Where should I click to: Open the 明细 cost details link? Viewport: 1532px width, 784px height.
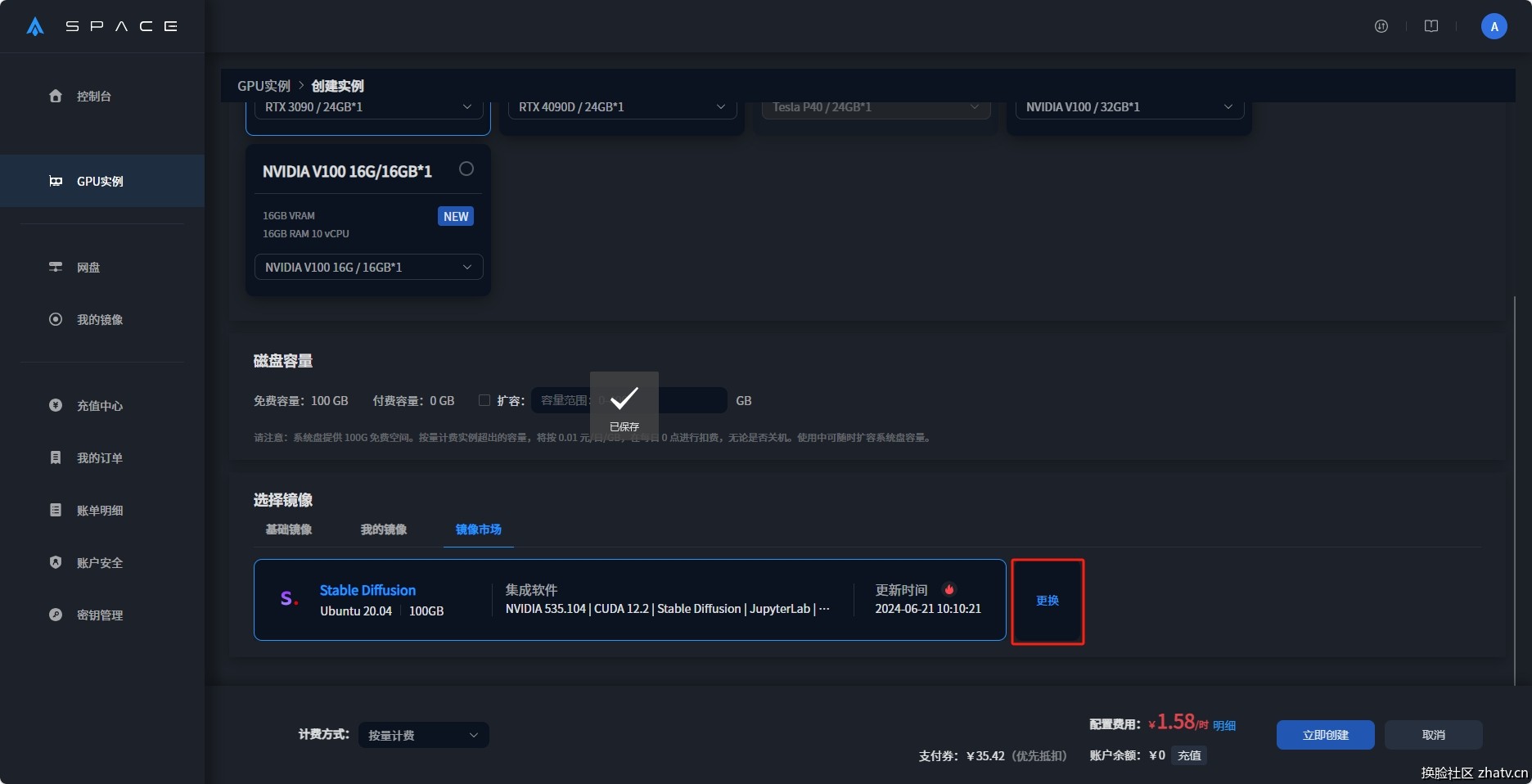coord(1224,725)
